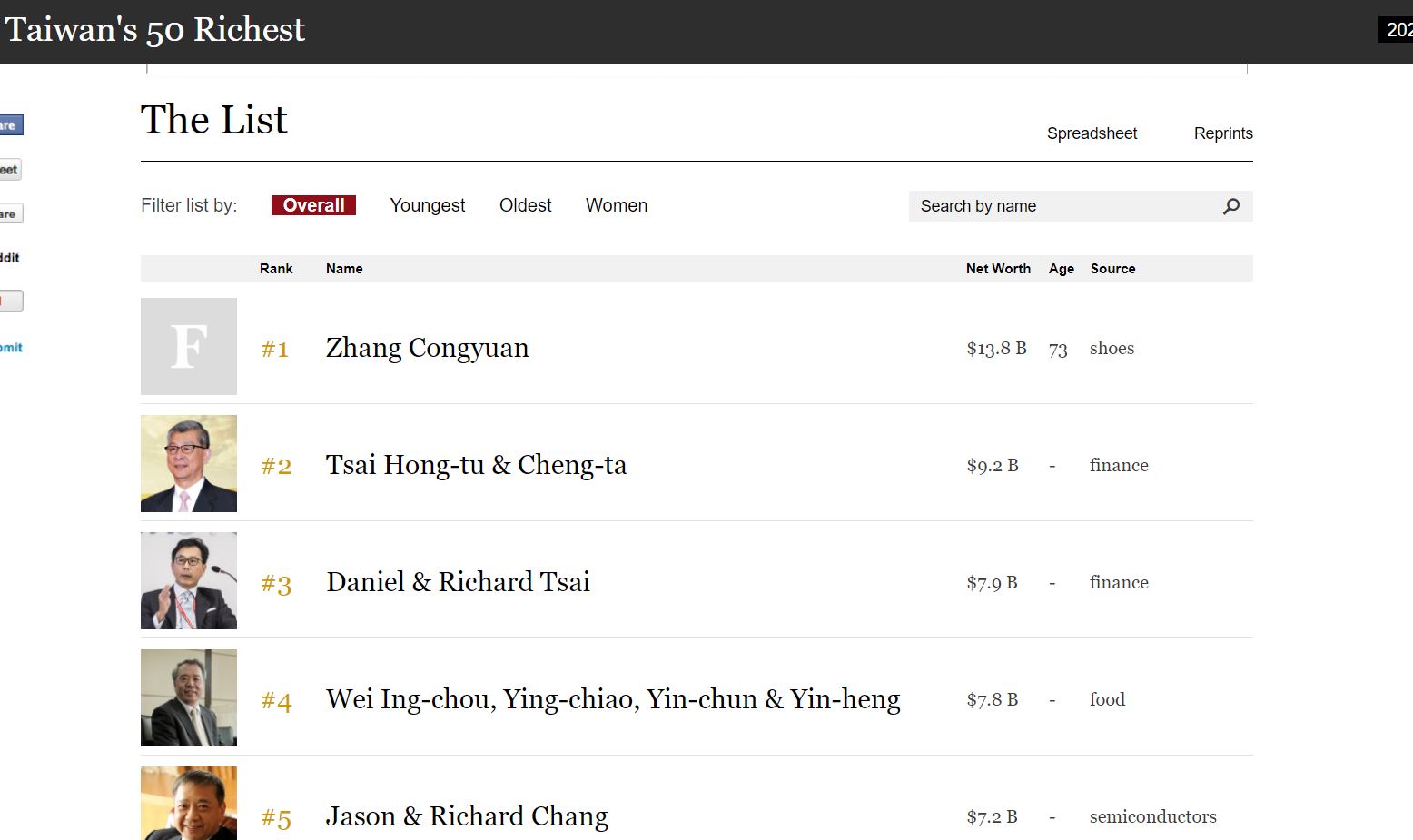Click the Tweet share button
1413x840 pixels.
click(x=10, y=170)
